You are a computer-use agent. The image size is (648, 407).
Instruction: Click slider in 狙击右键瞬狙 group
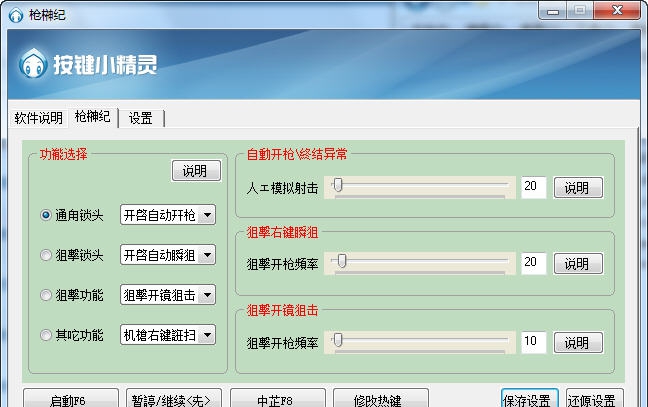click(x=420, y=263)
